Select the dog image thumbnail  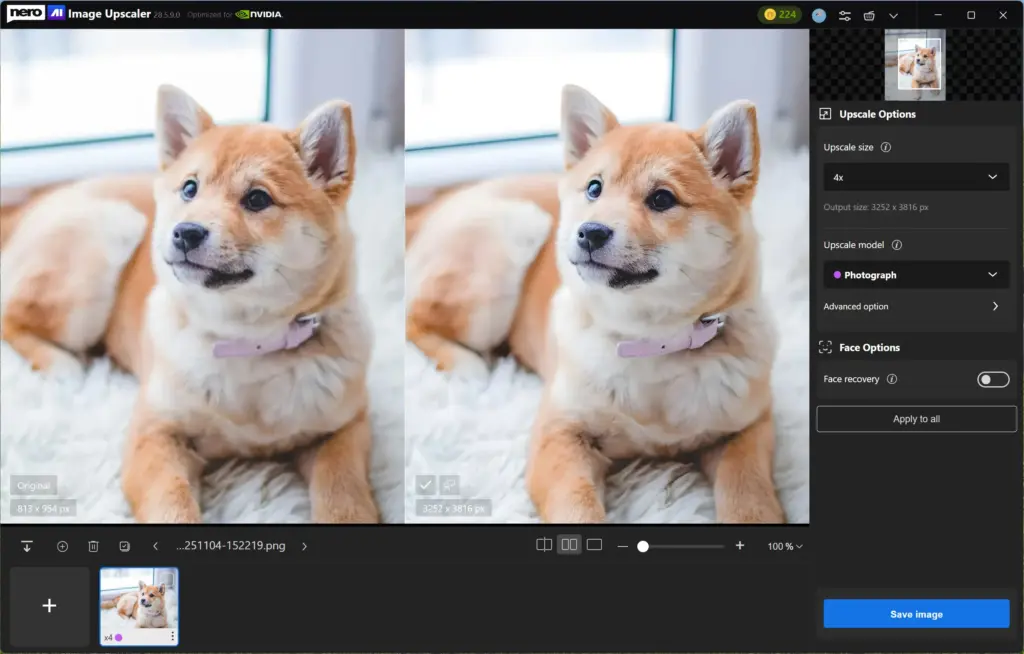pos(139,606)
